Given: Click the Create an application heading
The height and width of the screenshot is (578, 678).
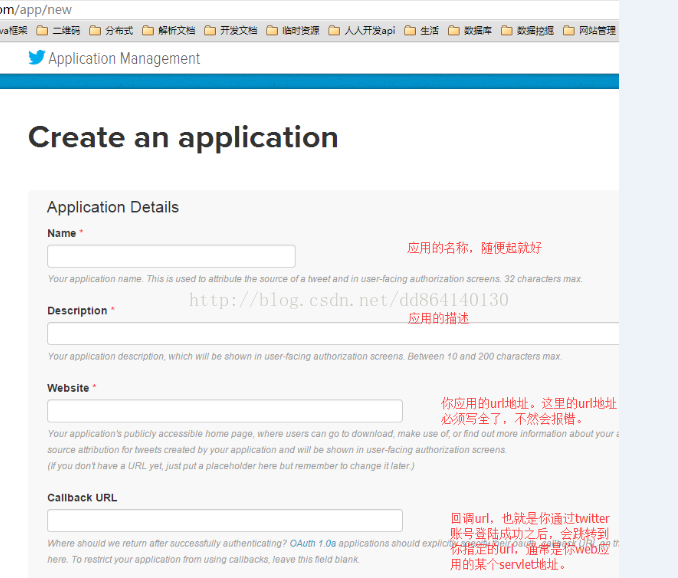Looking at the screenshot, I should point(183,138).
